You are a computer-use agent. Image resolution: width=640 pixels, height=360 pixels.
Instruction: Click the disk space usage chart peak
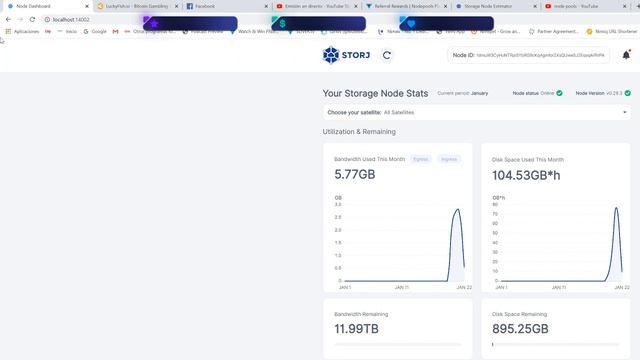[x=616, y=208]
